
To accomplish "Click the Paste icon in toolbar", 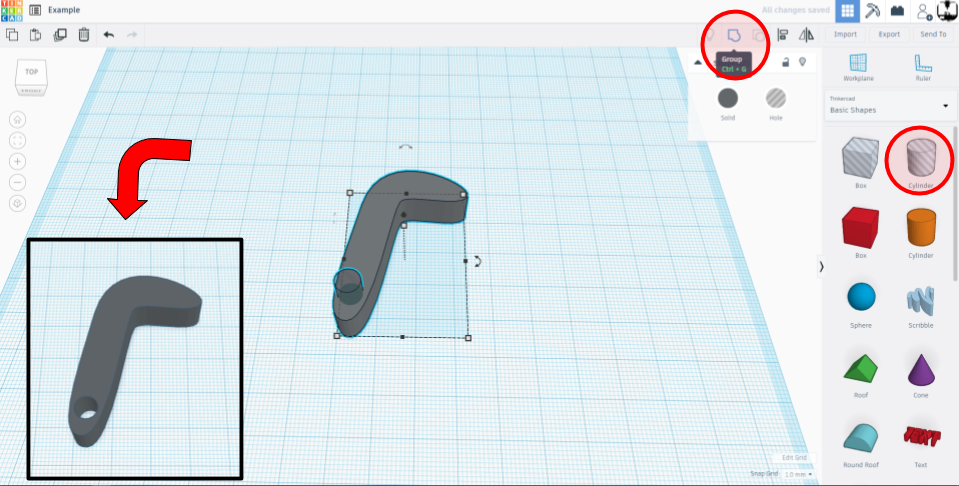I will (36, 35).
